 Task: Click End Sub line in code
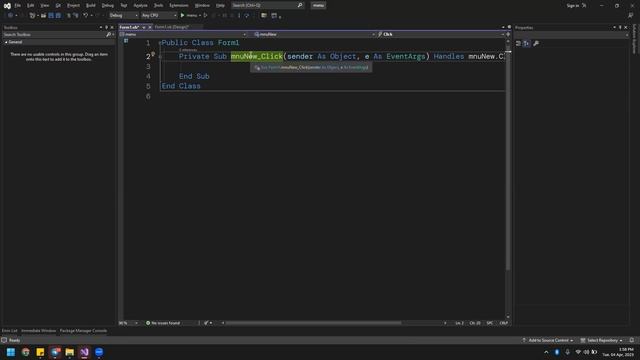pos(194,76)
